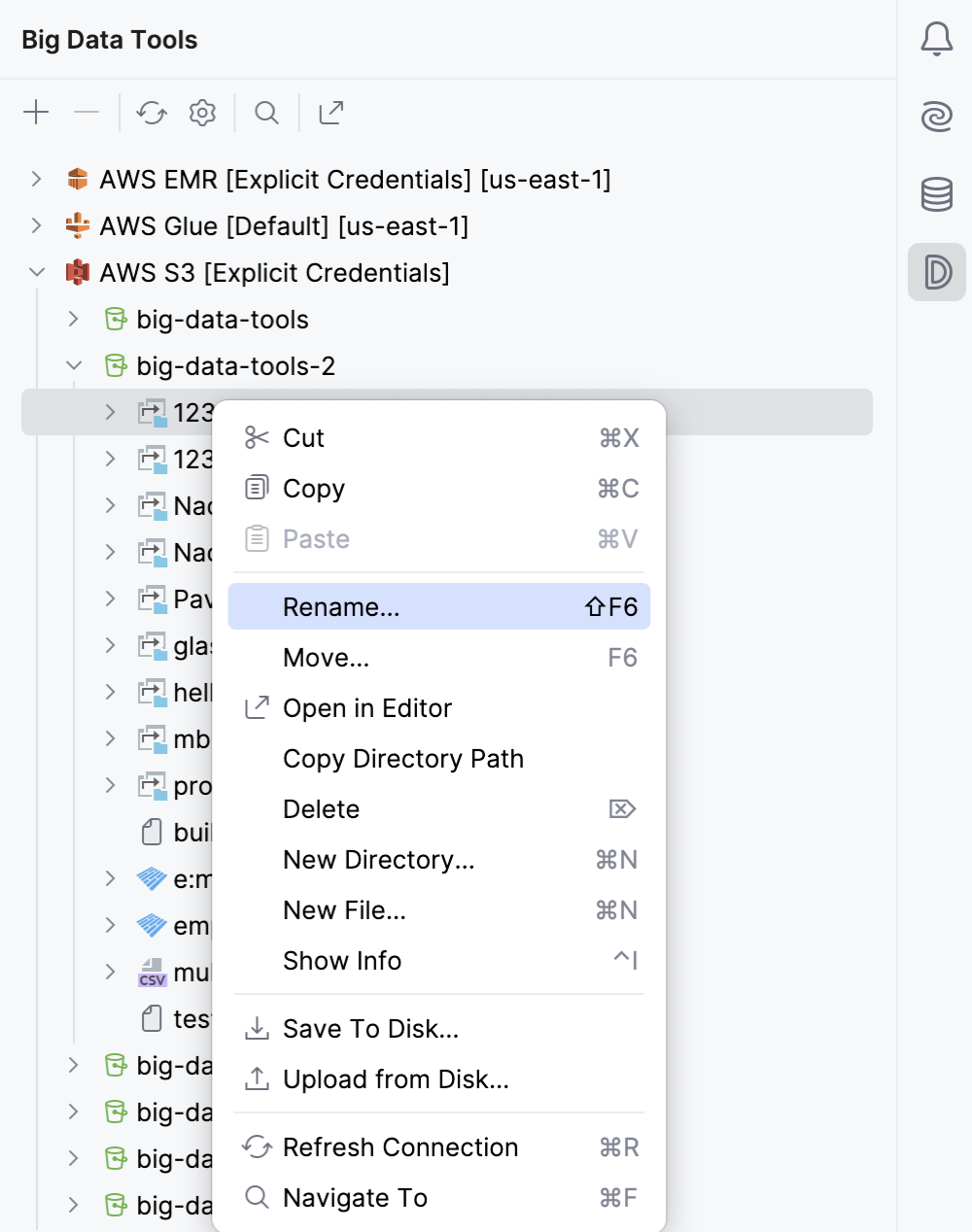Select Refresh Connection menu entry
This screenshot has width=972, height=1232.
click(x=400, y=1147)
